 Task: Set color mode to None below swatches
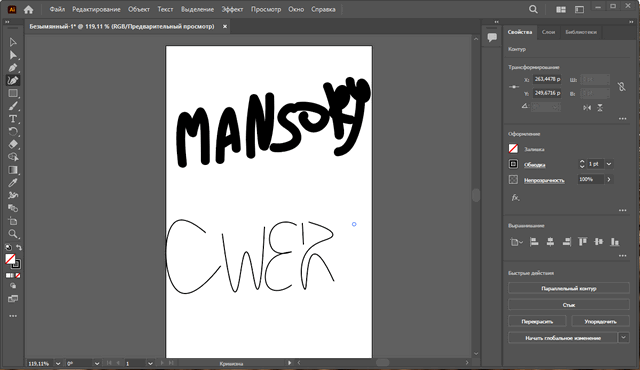click(18, 276)
